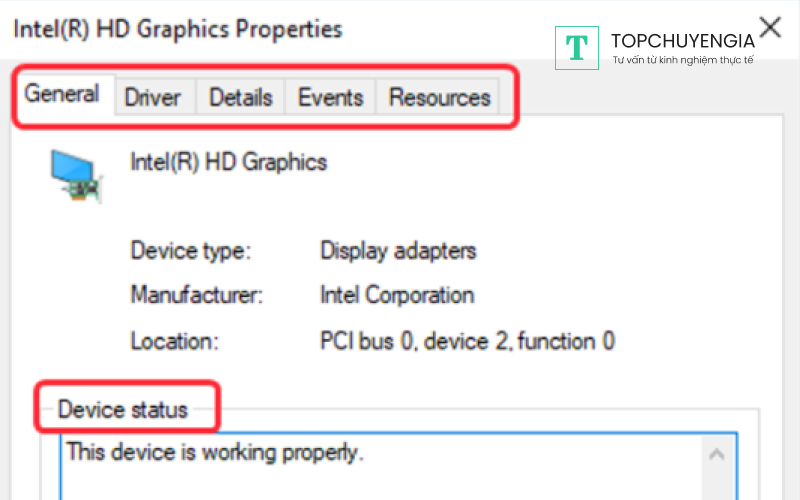Click the scroll up arrow in status box

tap(716, 455)
